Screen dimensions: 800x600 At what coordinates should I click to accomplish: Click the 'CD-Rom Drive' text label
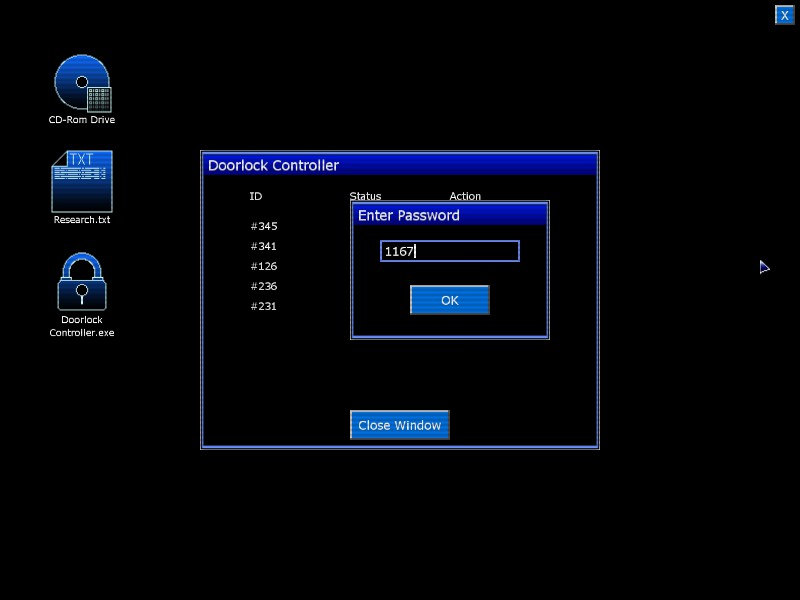point(82,120)
